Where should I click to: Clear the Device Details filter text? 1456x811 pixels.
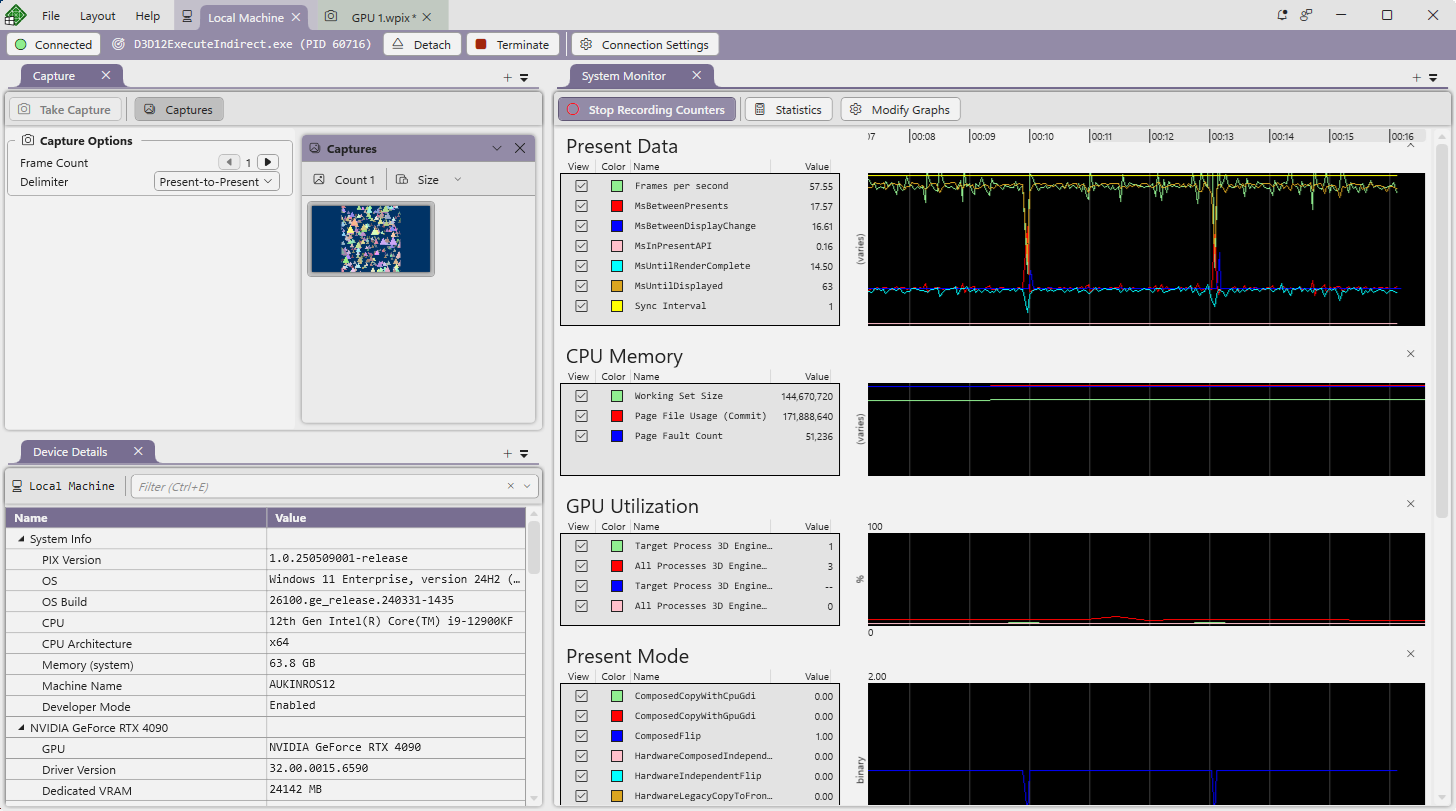510,486
